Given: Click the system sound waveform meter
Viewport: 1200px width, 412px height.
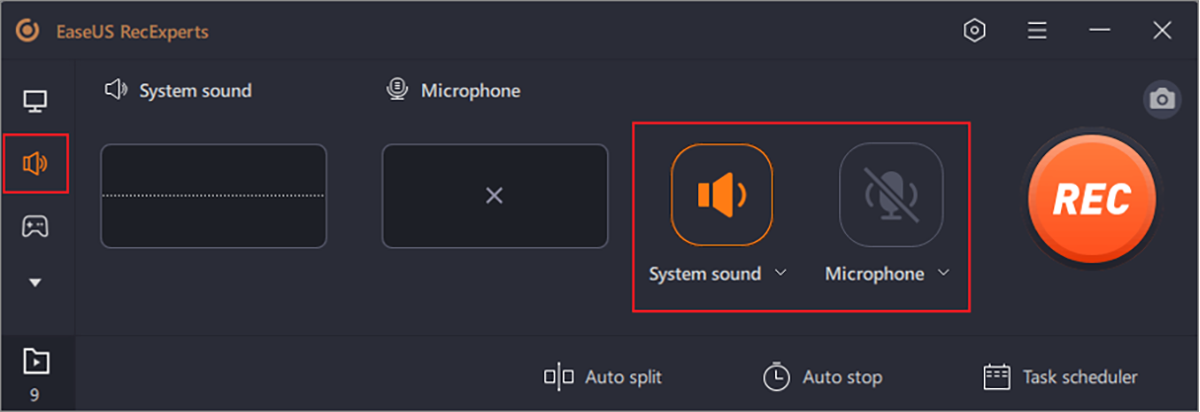Looking at the screenshot, I should click(213, 196).
